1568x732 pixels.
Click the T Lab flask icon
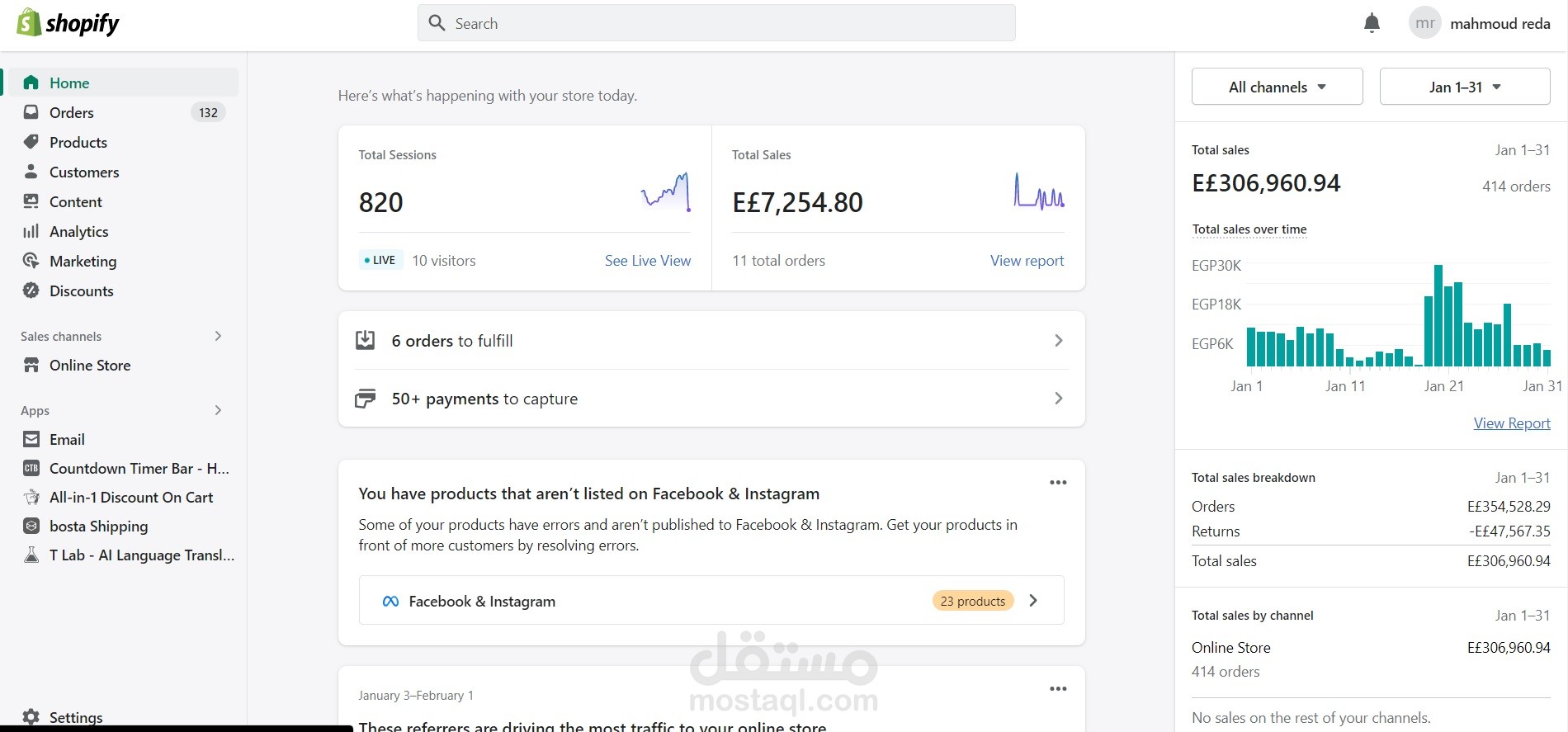(x=31, y=555)
